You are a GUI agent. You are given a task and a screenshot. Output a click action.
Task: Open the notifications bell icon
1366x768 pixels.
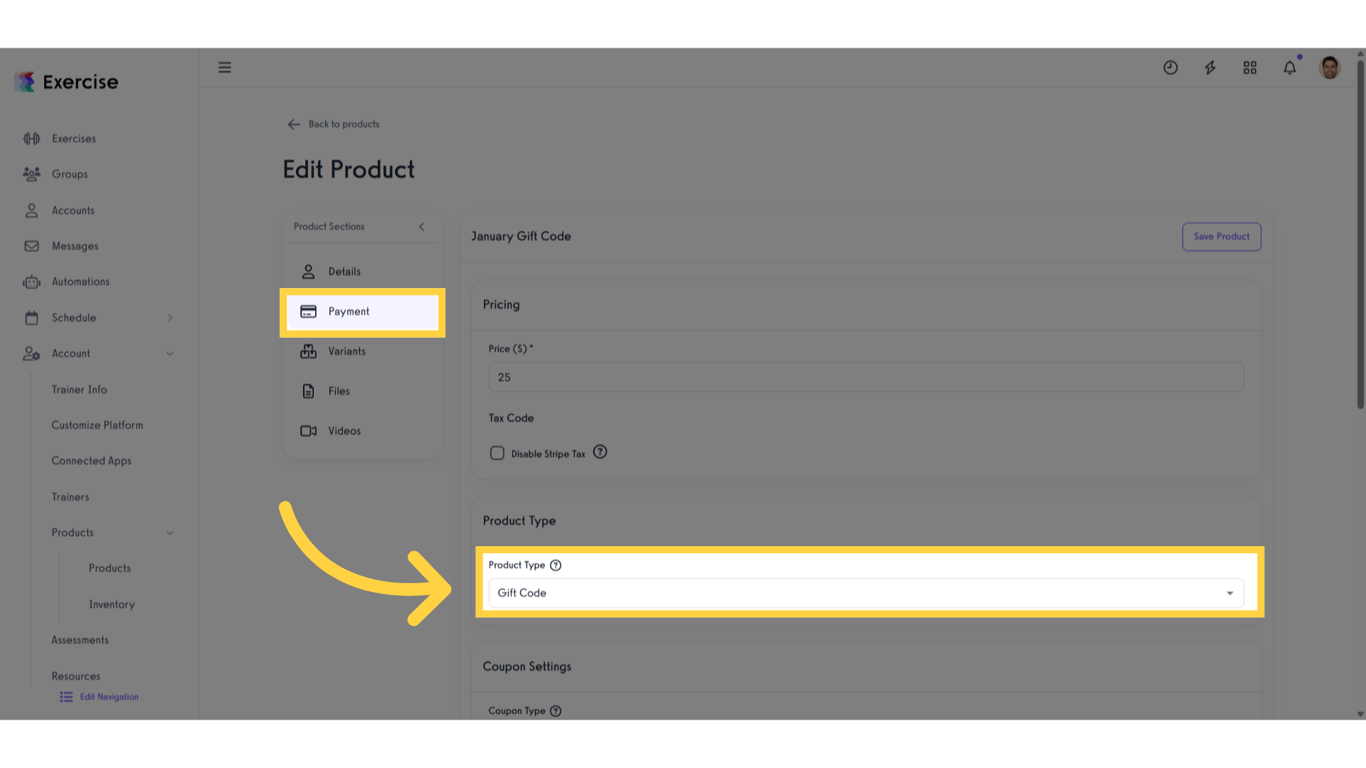(x=1289, y=67)
